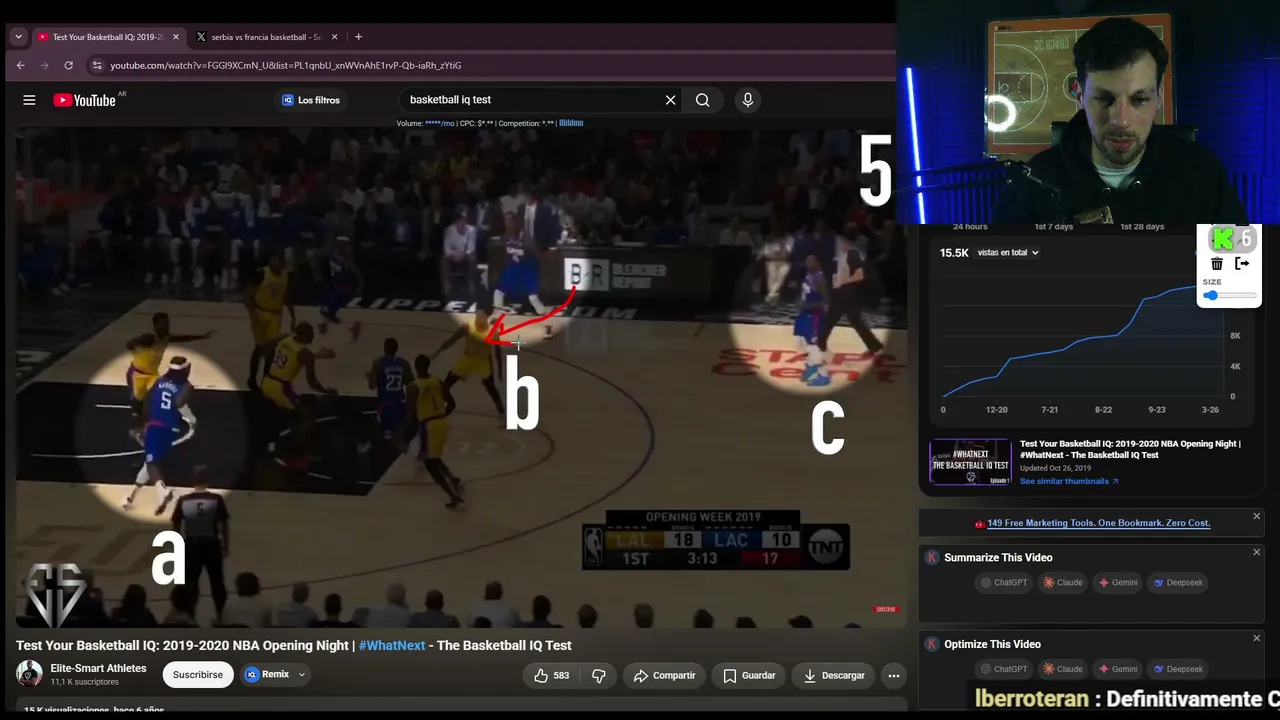
Task: Optimize the video with ChatGPT
Action: (x=1005, y=669)
